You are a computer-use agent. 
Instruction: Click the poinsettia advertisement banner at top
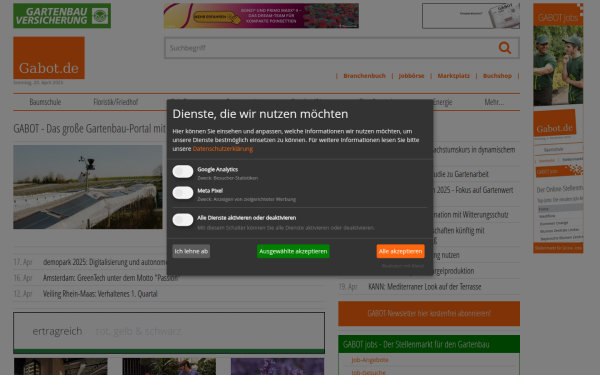pyautogui.click(x=261, y=16)
